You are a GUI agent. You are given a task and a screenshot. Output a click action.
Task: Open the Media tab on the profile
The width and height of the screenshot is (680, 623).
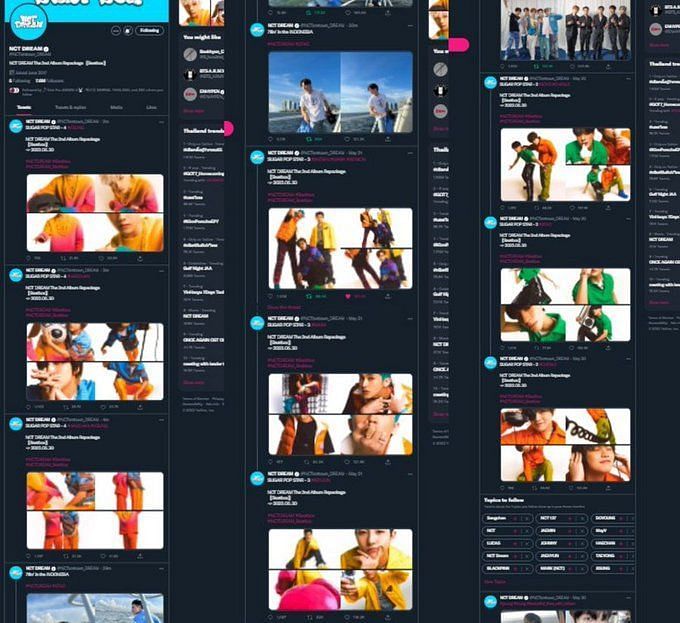(x=116, y=107)
